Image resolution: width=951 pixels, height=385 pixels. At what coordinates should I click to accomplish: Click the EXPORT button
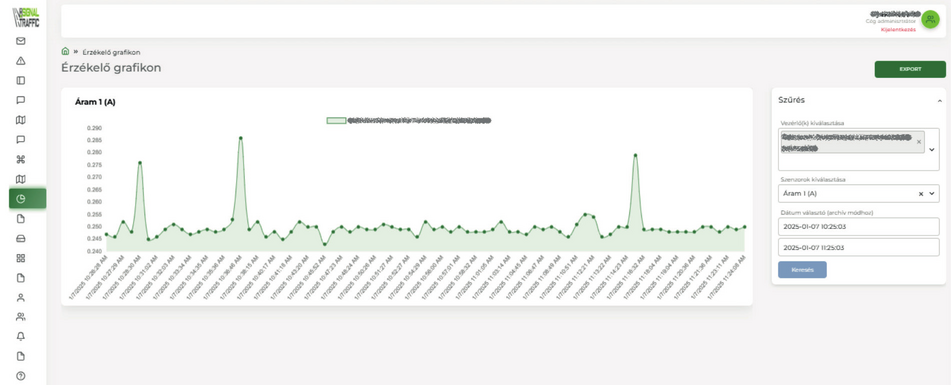click(x=910, y=69)
